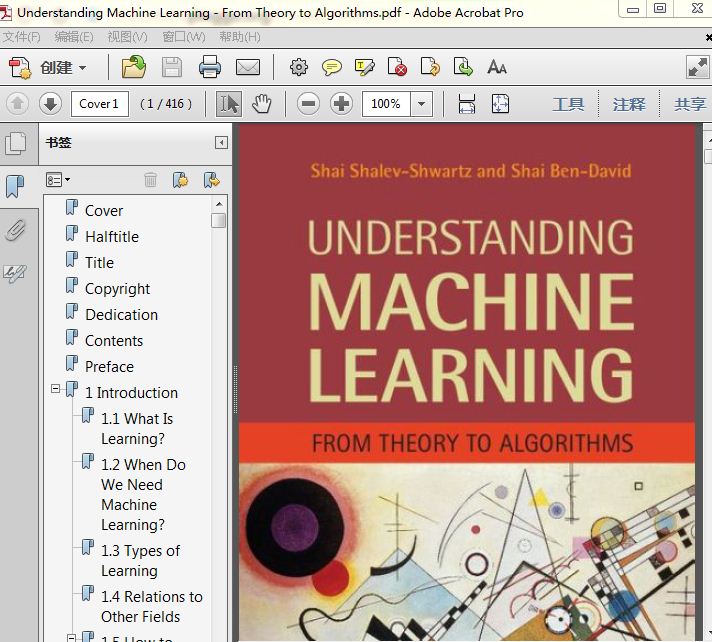712x642 pixels.
Task: Open the Create dropdown arrow
Action: [x=83, y=68]
